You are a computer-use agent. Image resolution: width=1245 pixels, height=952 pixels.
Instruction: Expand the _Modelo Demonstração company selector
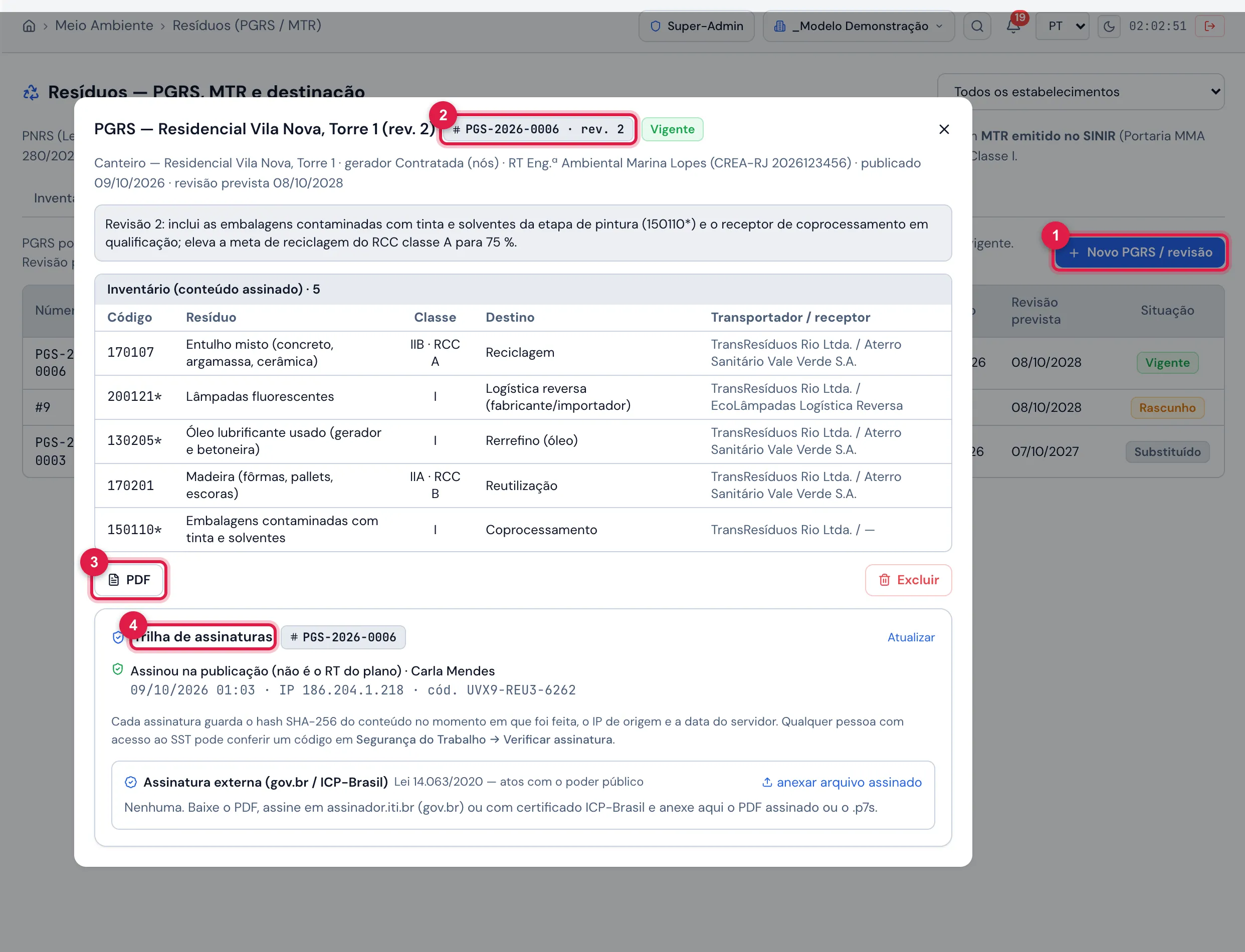click(859, 26)
